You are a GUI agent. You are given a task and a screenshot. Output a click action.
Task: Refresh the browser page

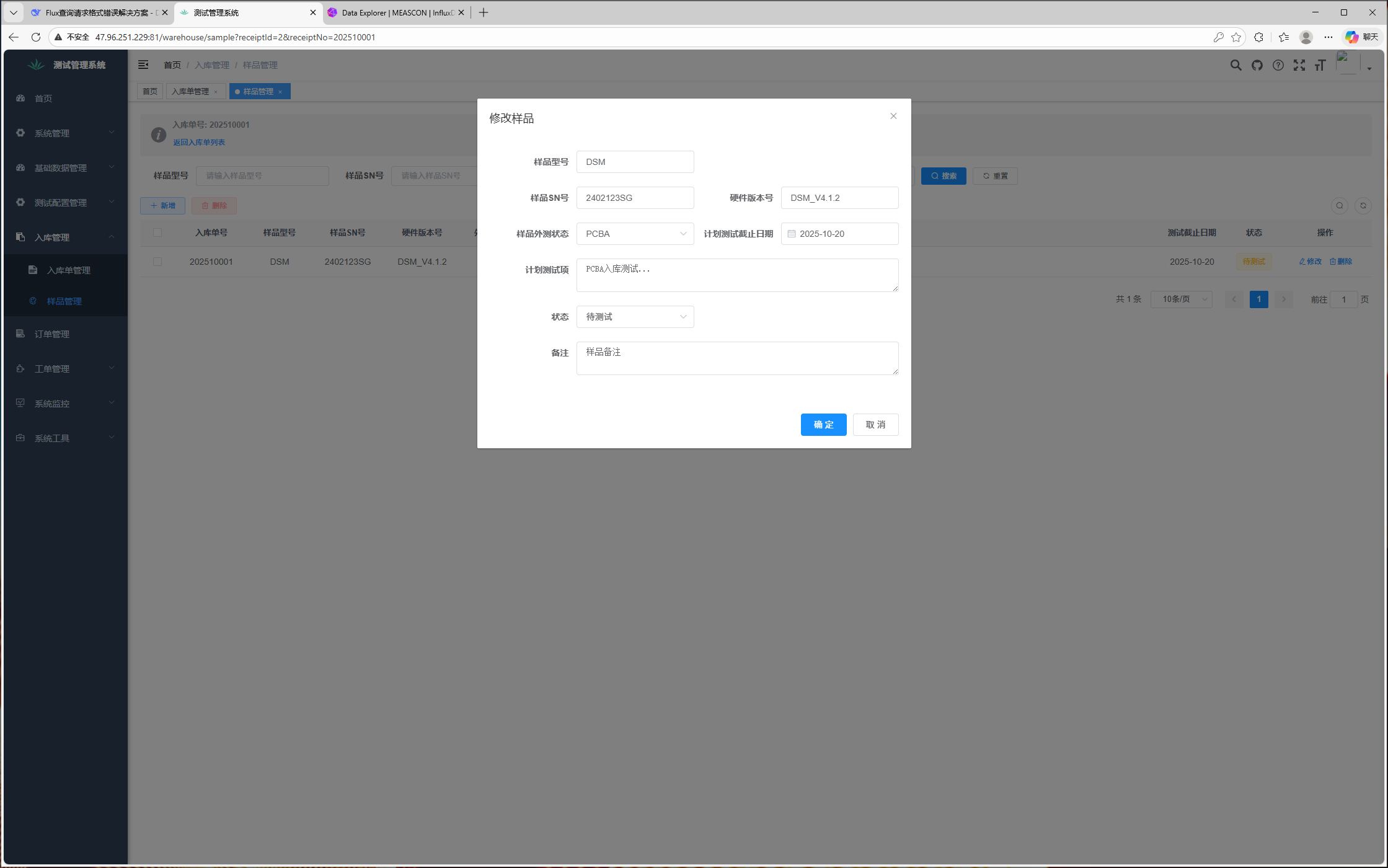pyautogui.click(x=36, y=37)
